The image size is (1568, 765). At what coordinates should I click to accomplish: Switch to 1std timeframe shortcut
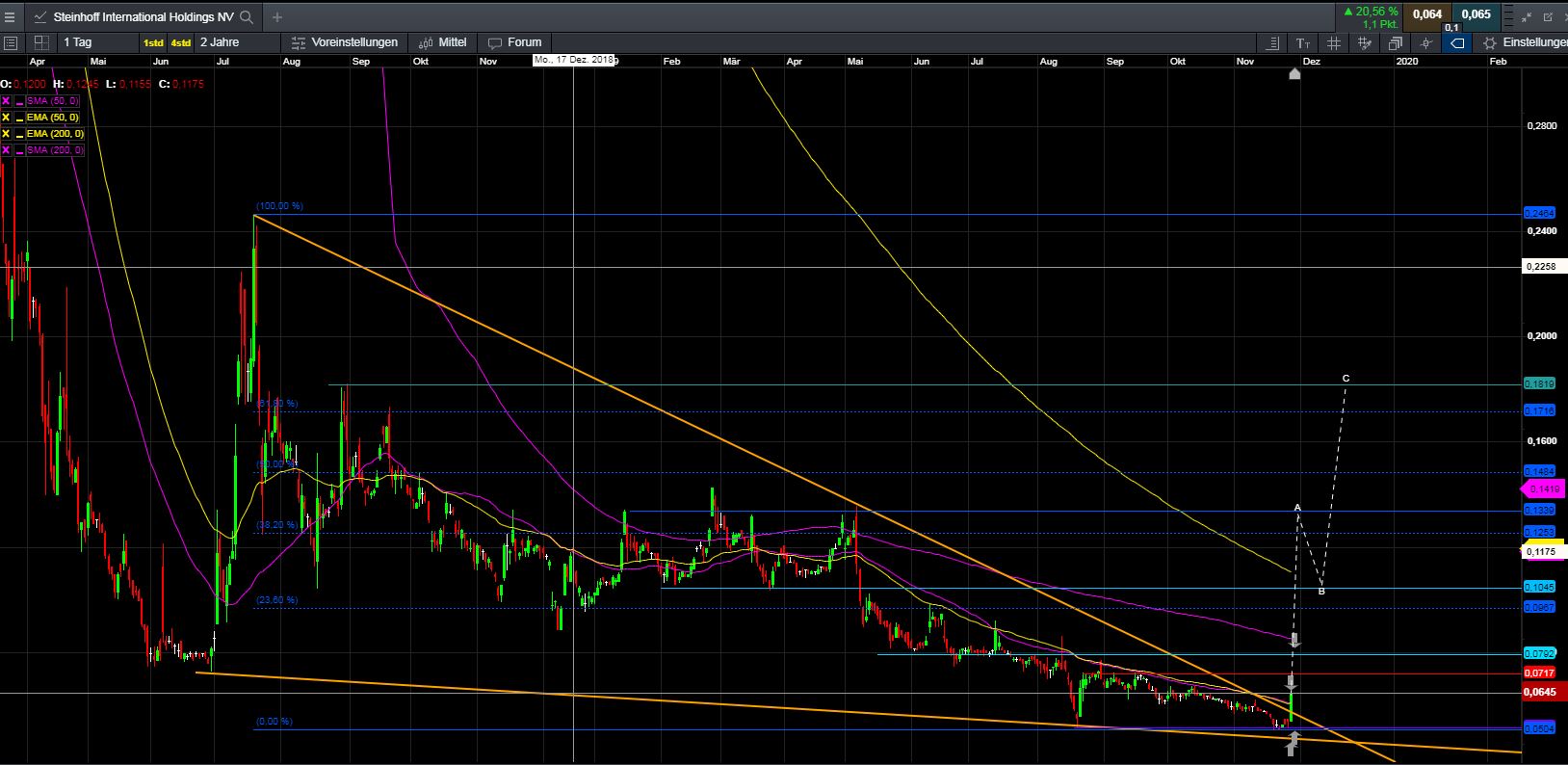153,42
